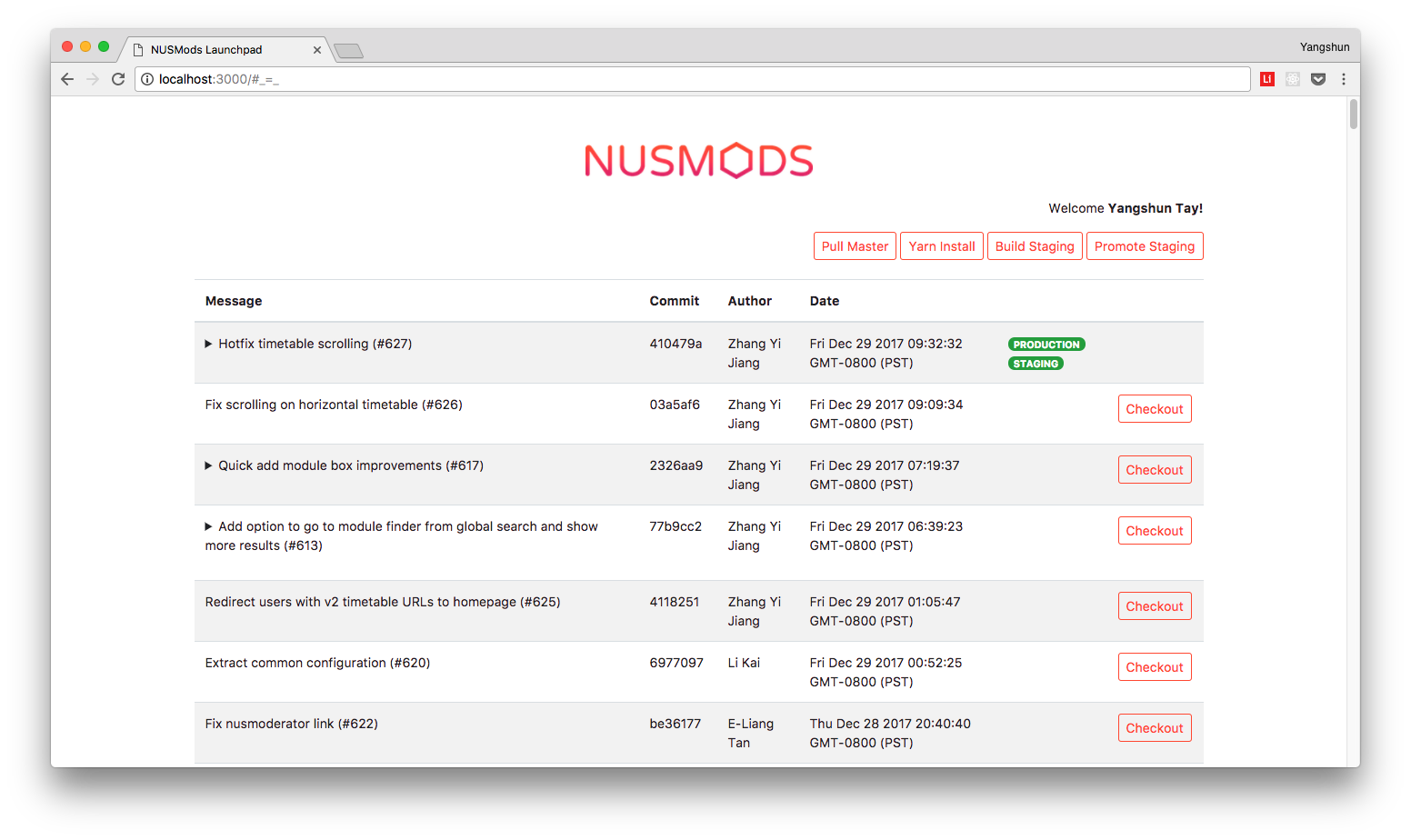
Task: Click the Message column header
Action: click(x=234, y=301)
